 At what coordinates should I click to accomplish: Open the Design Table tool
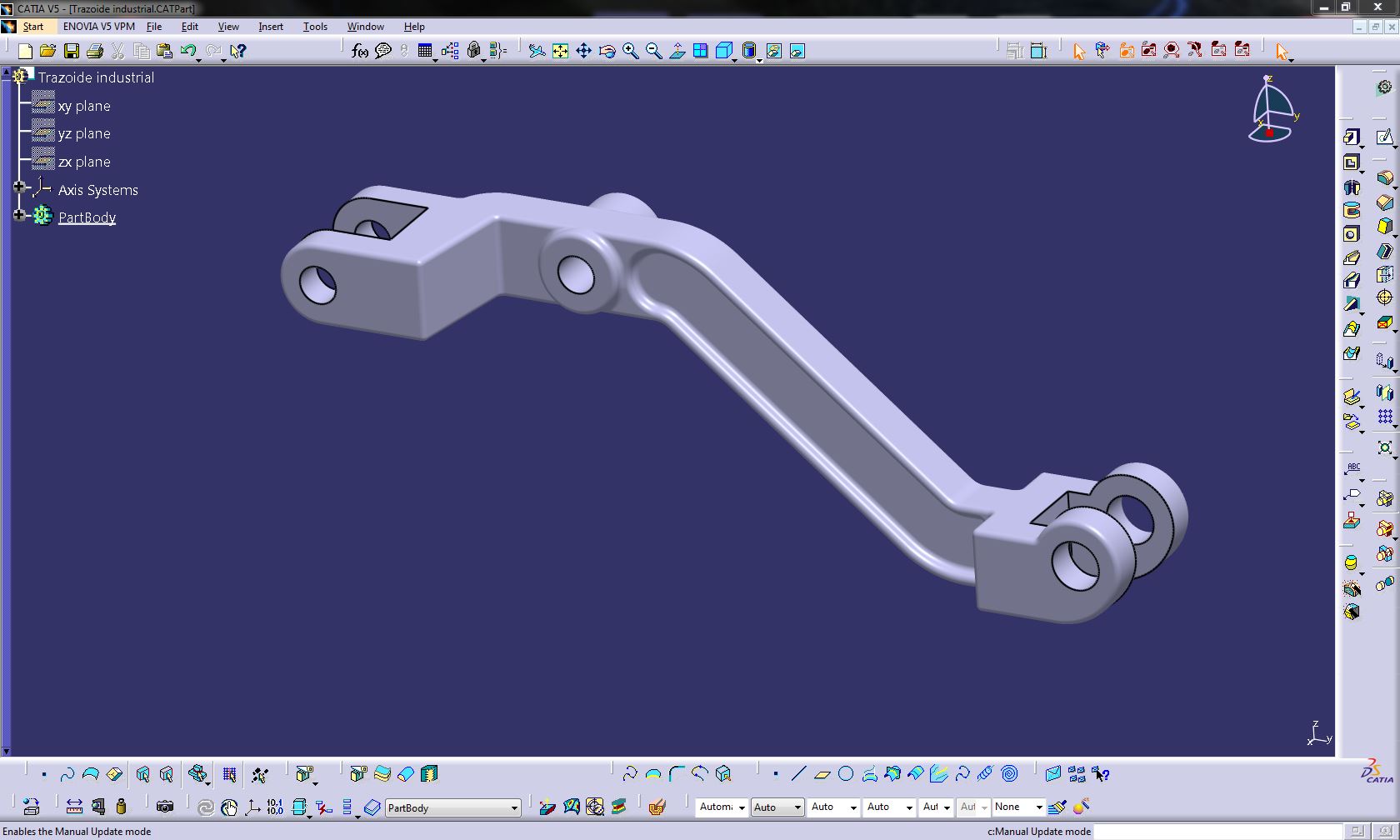click(x=425, y=52)
